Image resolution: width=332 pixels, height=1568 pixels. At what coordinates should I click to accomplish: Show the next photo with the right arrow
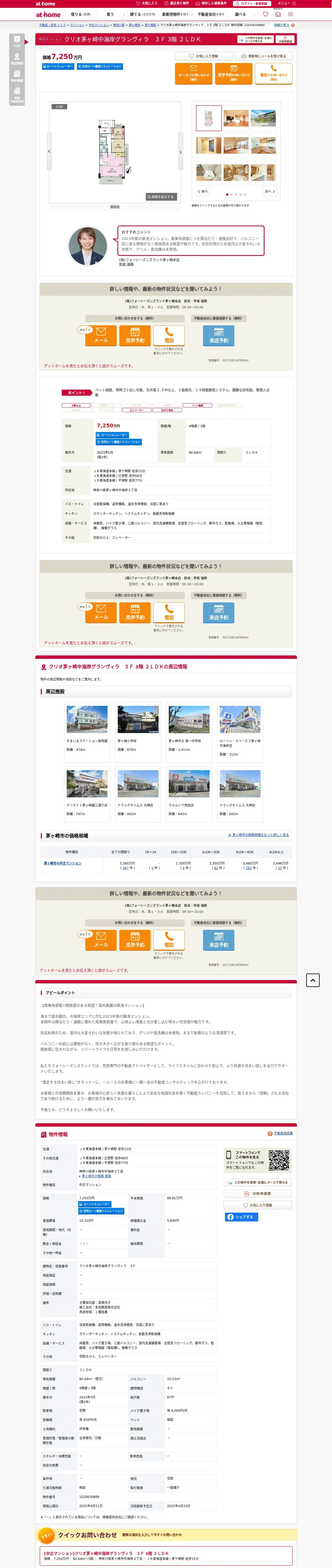click(x=180, y=152)
